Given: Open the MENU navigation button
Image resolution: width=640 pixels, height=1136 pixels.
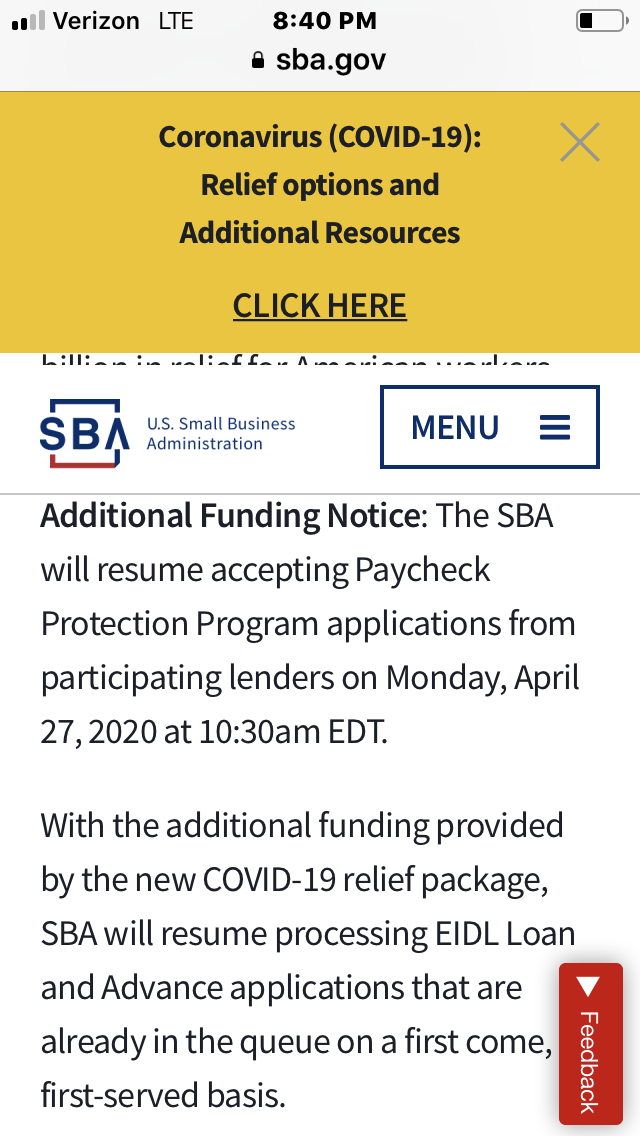Looking at the screenshot, I should (x=489, y=427).
